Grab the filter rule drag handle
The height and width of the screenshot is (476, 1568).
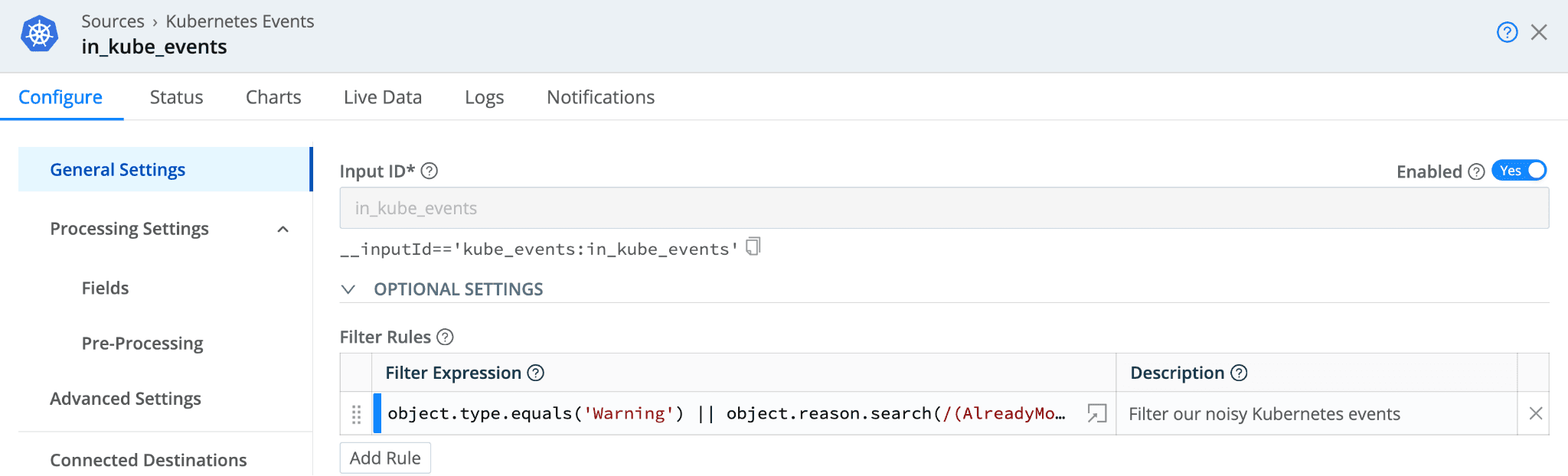[x=356, y=414]
